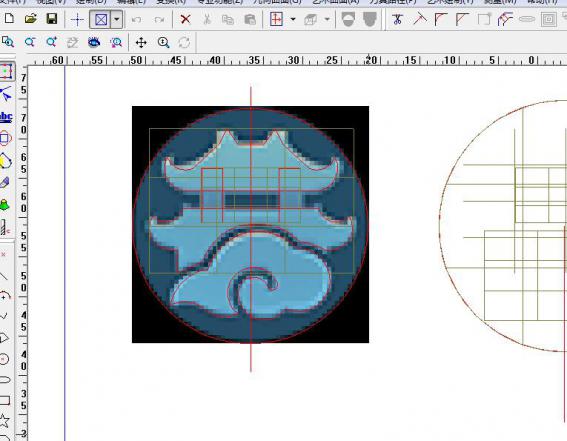The width and height of the screenshot is (567, 441).
Task: Toggle the blue crosshair cursor button
Action: tap(77, 20)
